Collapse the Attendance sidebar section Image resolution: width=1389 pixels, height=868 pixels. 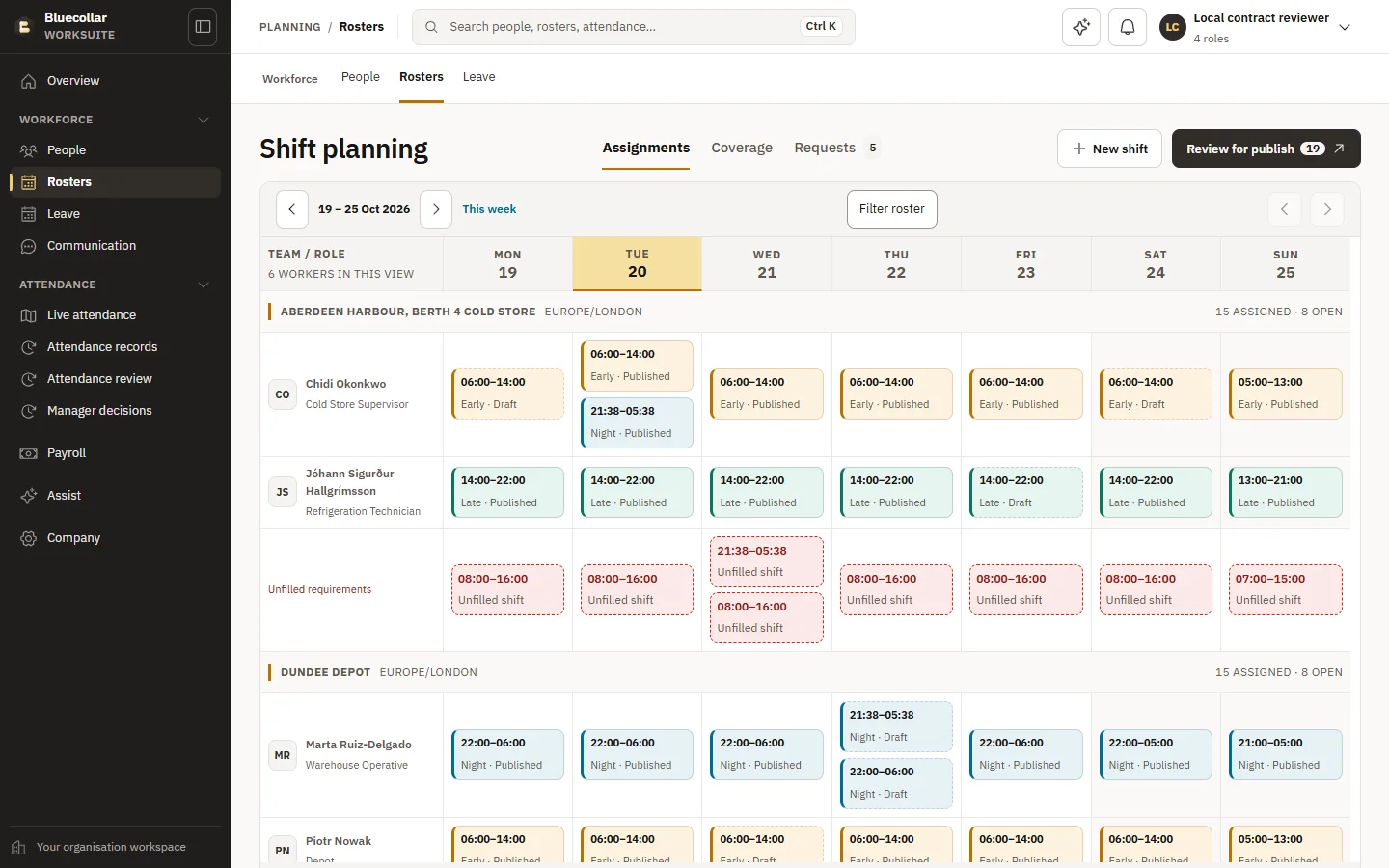pyautogui.click(x=204, y=285)
